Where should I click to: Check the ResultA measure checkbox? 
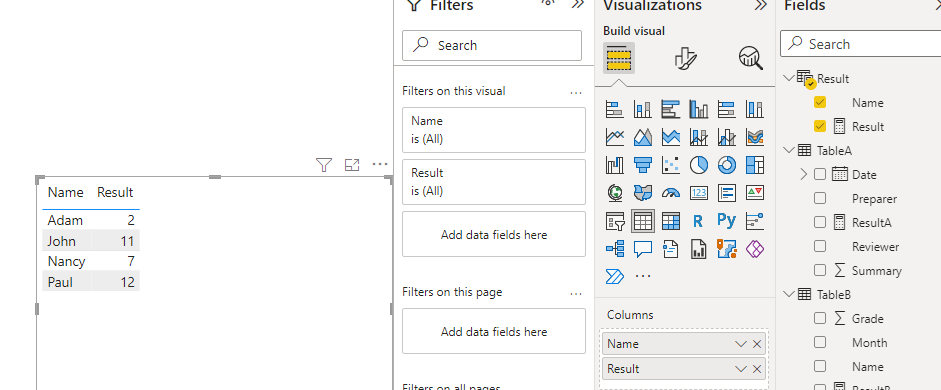(820, 223)
